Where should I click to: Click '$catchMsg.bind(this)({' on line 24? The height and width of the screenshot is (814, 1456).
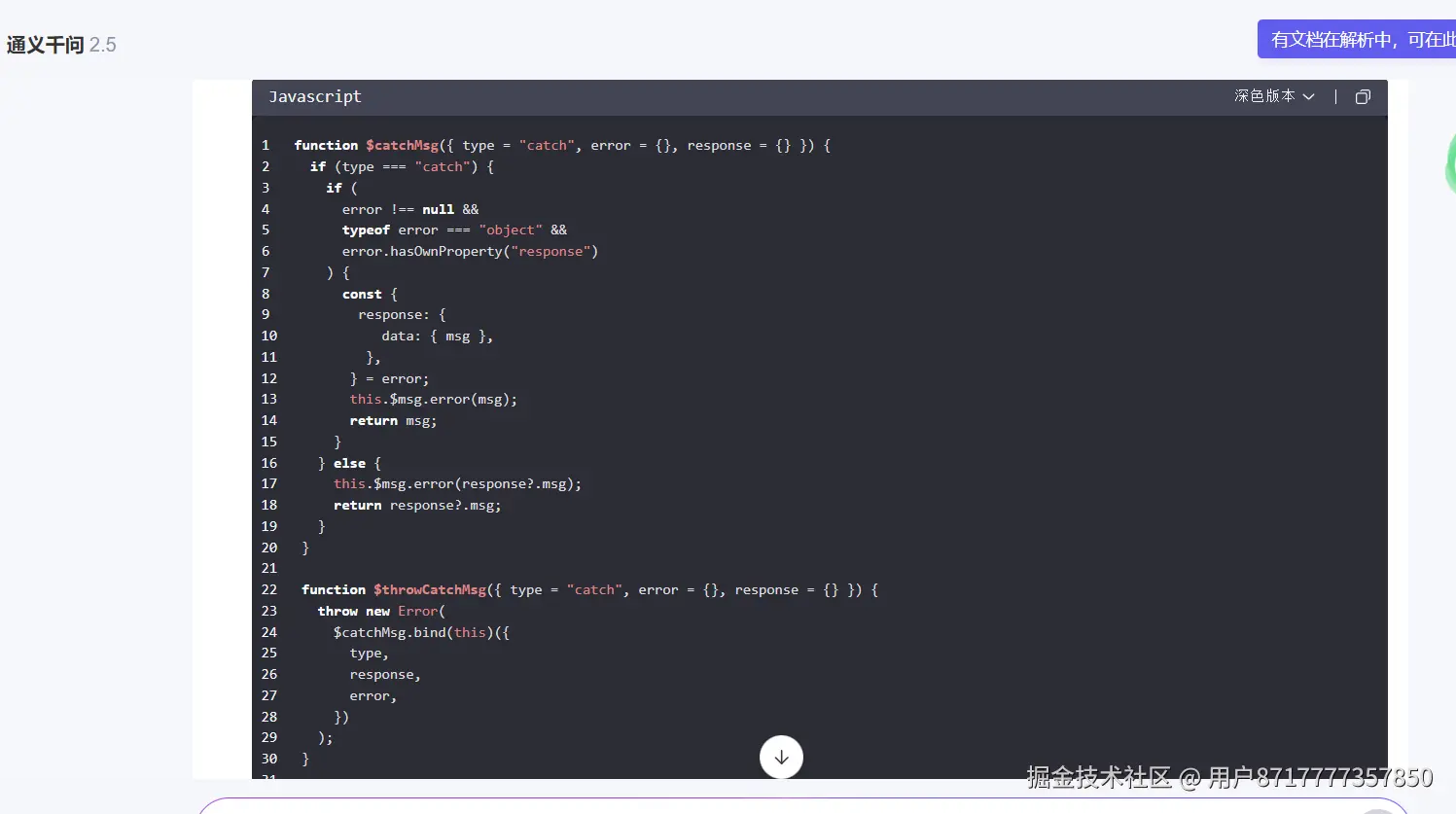(x=421, y=632)
